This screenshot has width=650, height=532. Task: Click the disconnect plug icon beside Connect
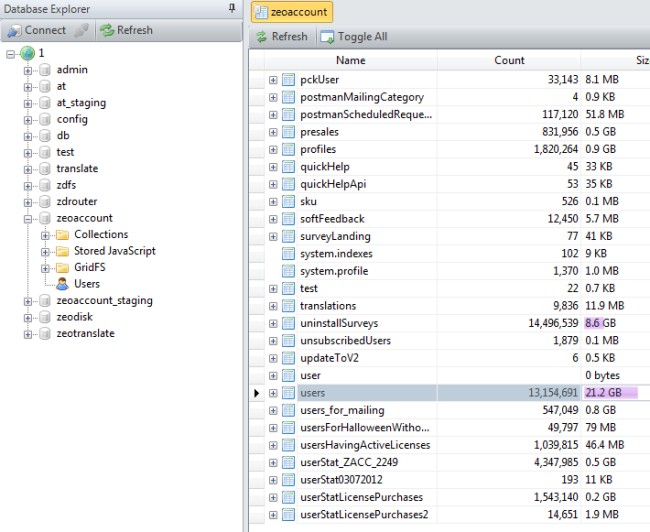click(81, 30)
